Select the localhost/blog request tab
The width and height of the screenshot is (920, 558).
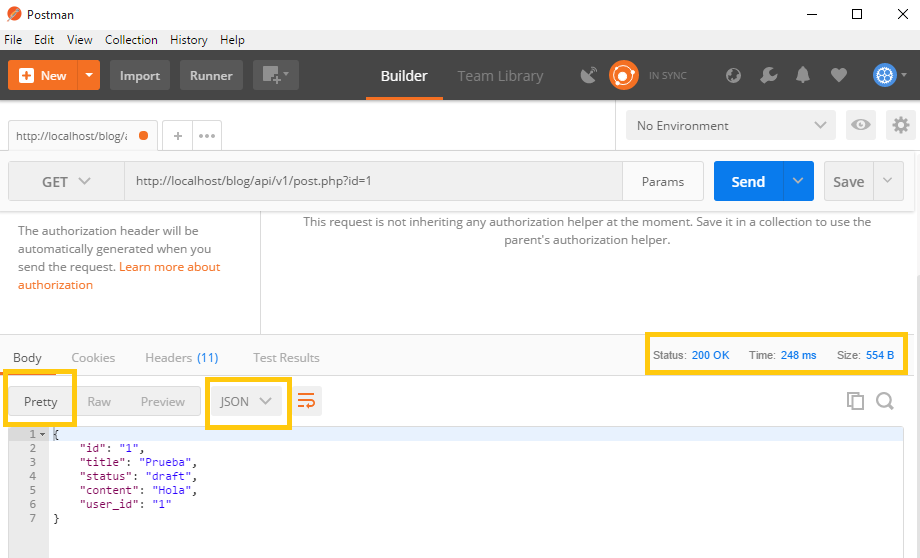click(82, 136)
